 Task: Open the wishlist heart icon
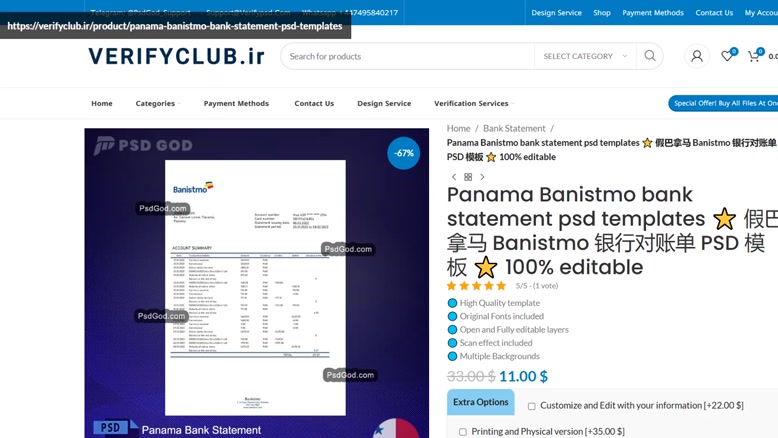[727, 56]
